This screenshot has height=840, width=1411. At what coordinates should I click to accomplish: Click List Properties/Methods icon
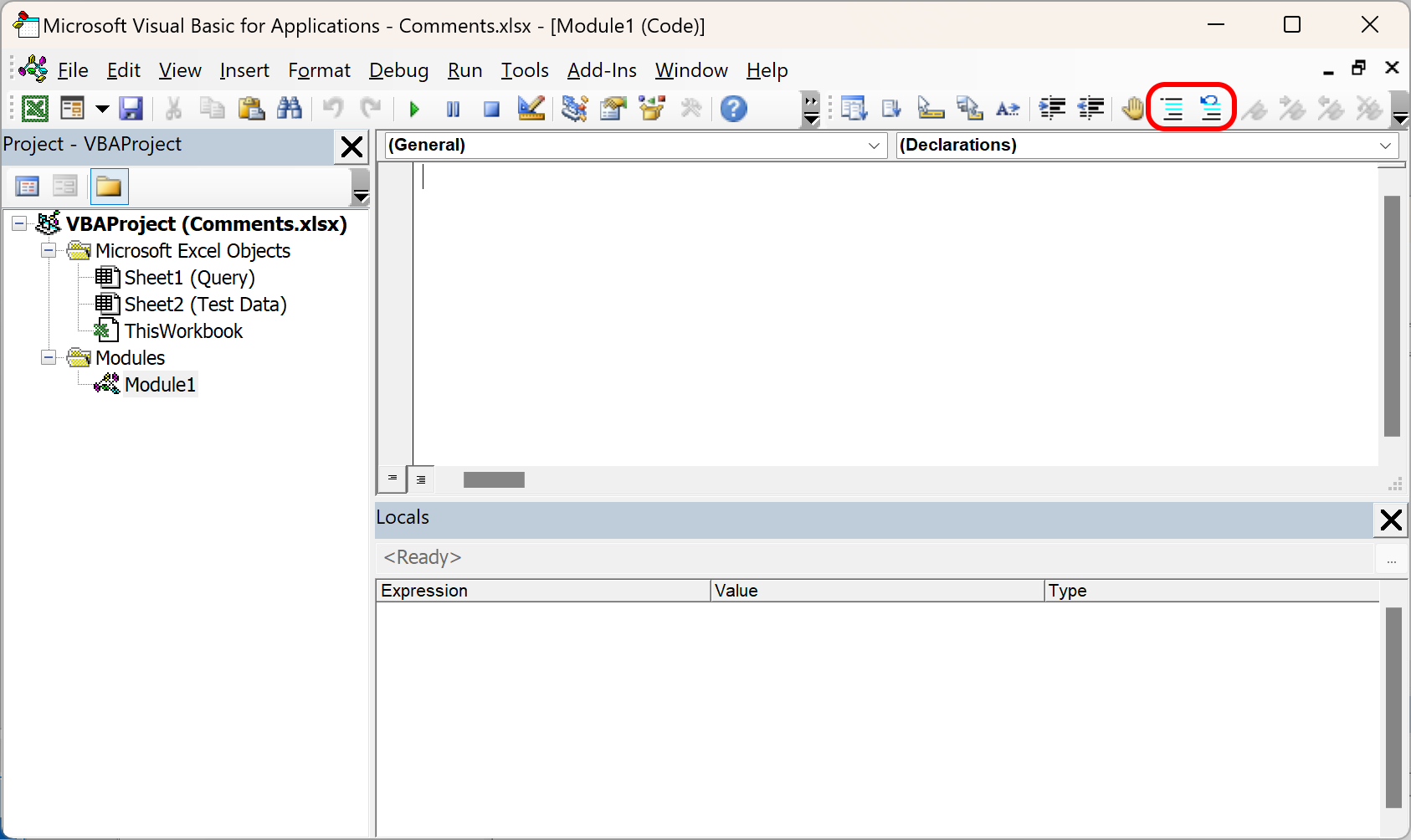coord(854,109)
